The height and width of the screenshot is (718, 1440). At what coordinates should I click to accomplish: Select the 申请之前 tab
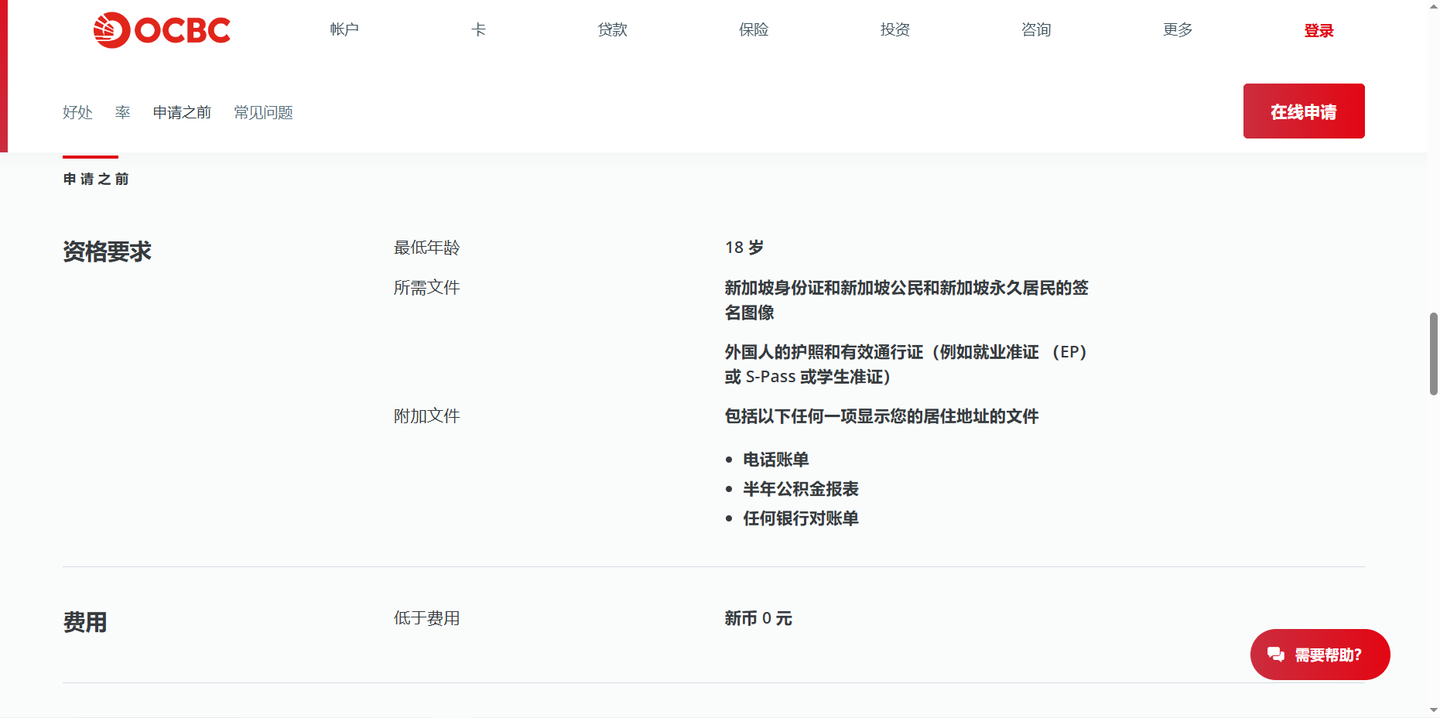(x=181, y=112)
